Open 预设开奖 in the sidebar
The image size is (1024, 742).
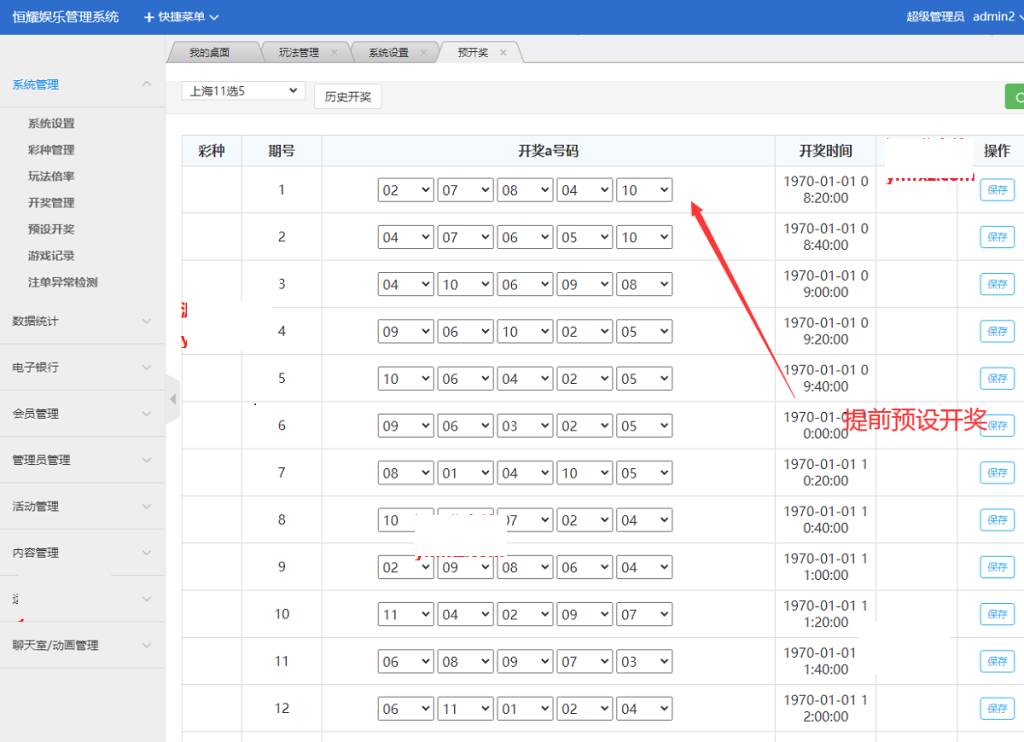[x=51, y=229]
